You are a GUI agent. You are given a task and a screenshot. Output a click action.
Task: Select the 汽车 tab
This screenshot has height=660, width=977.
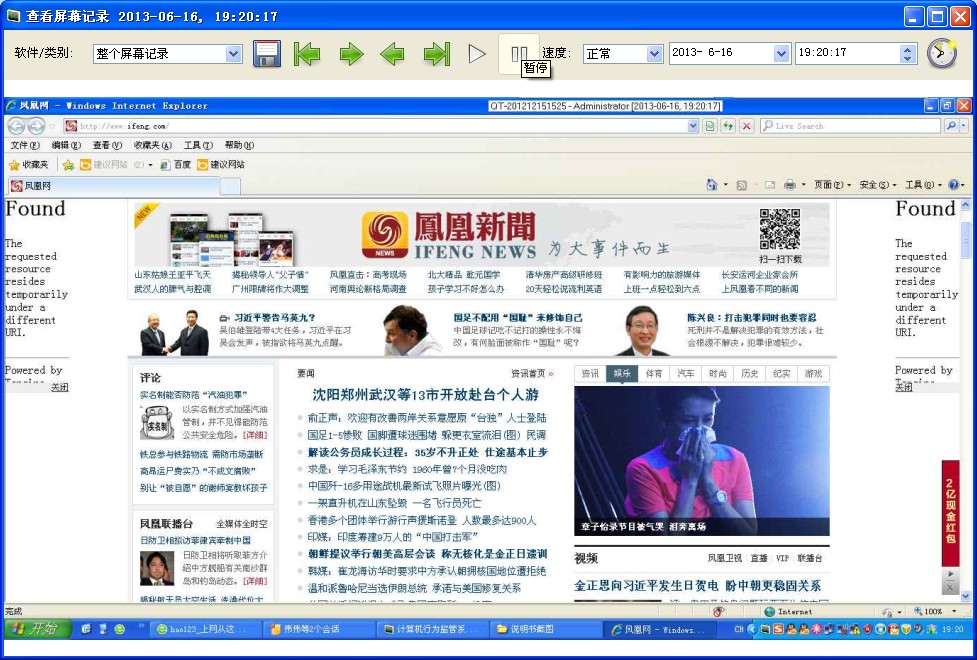(685, 373)
